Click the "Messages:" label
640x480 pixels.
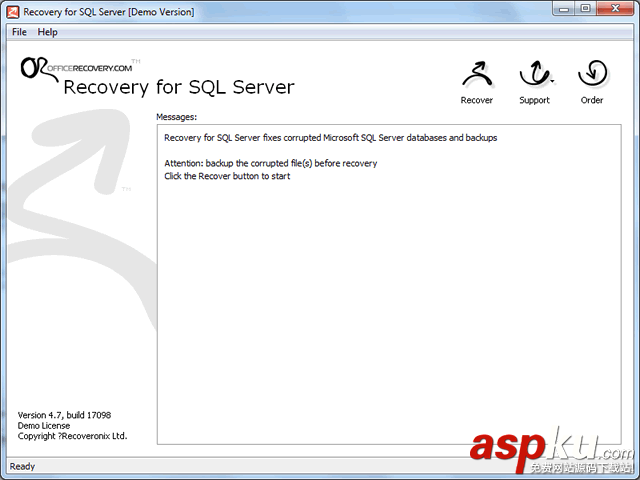tap(176, 117)
